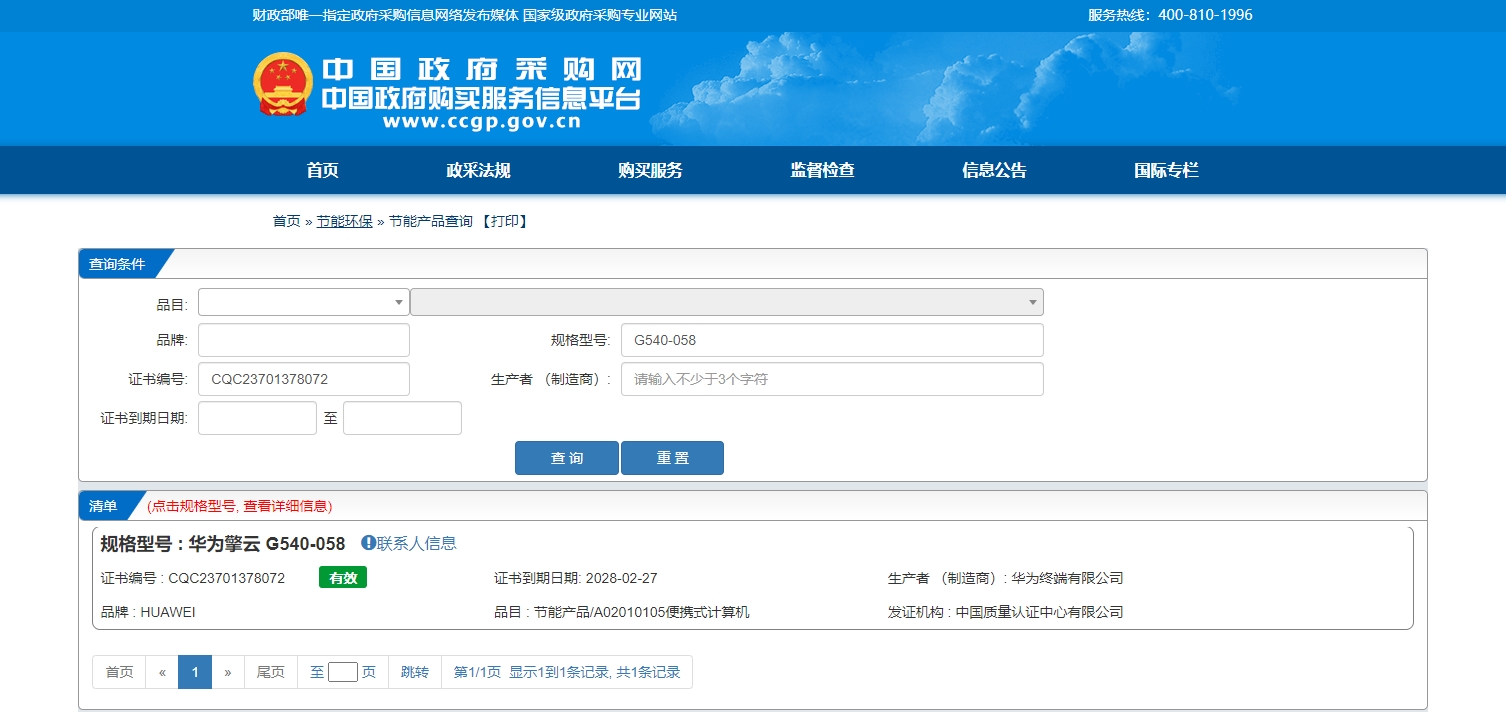The height and width of the screenshot is (712, 1506).
Task: Click the green 有效 status badge
Action: [343, 578]
